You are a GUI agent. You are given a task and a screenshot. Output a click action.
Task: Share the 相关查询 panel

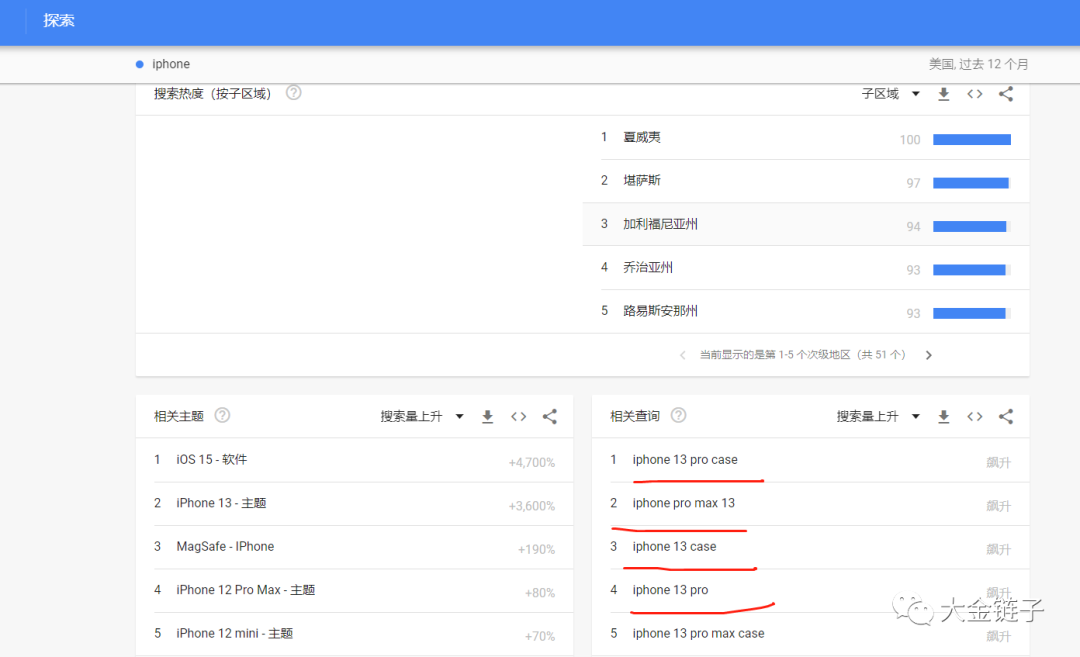[x=1006, y=417]
